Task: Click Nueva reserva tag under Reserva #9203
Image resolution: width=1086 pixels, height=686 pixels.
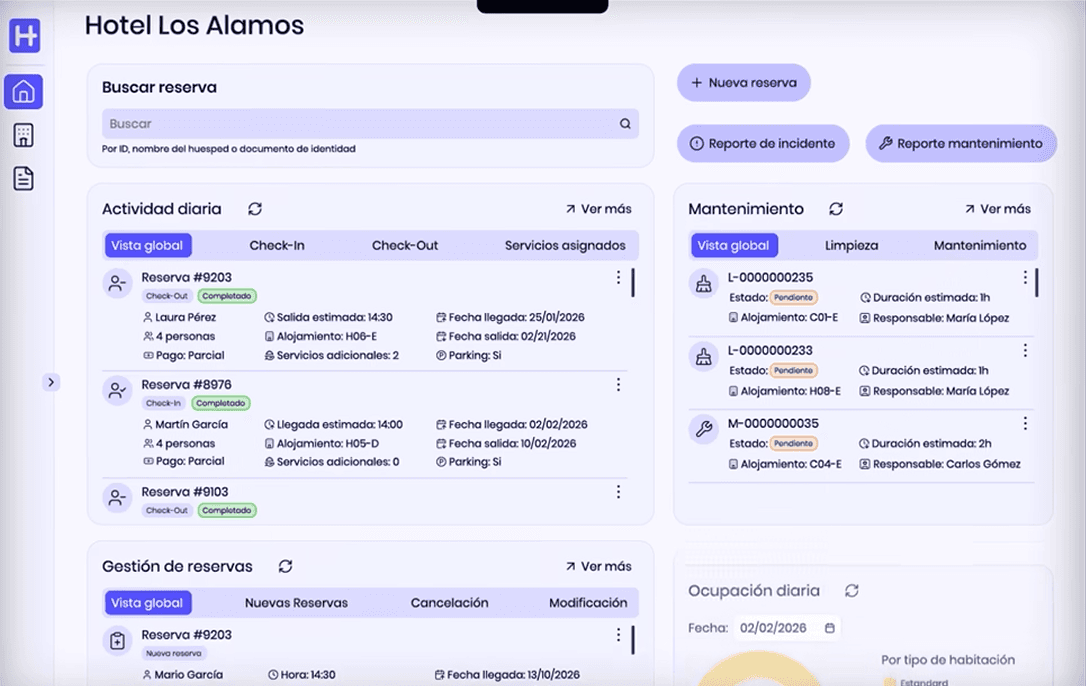Action: (x=174, y=653)
